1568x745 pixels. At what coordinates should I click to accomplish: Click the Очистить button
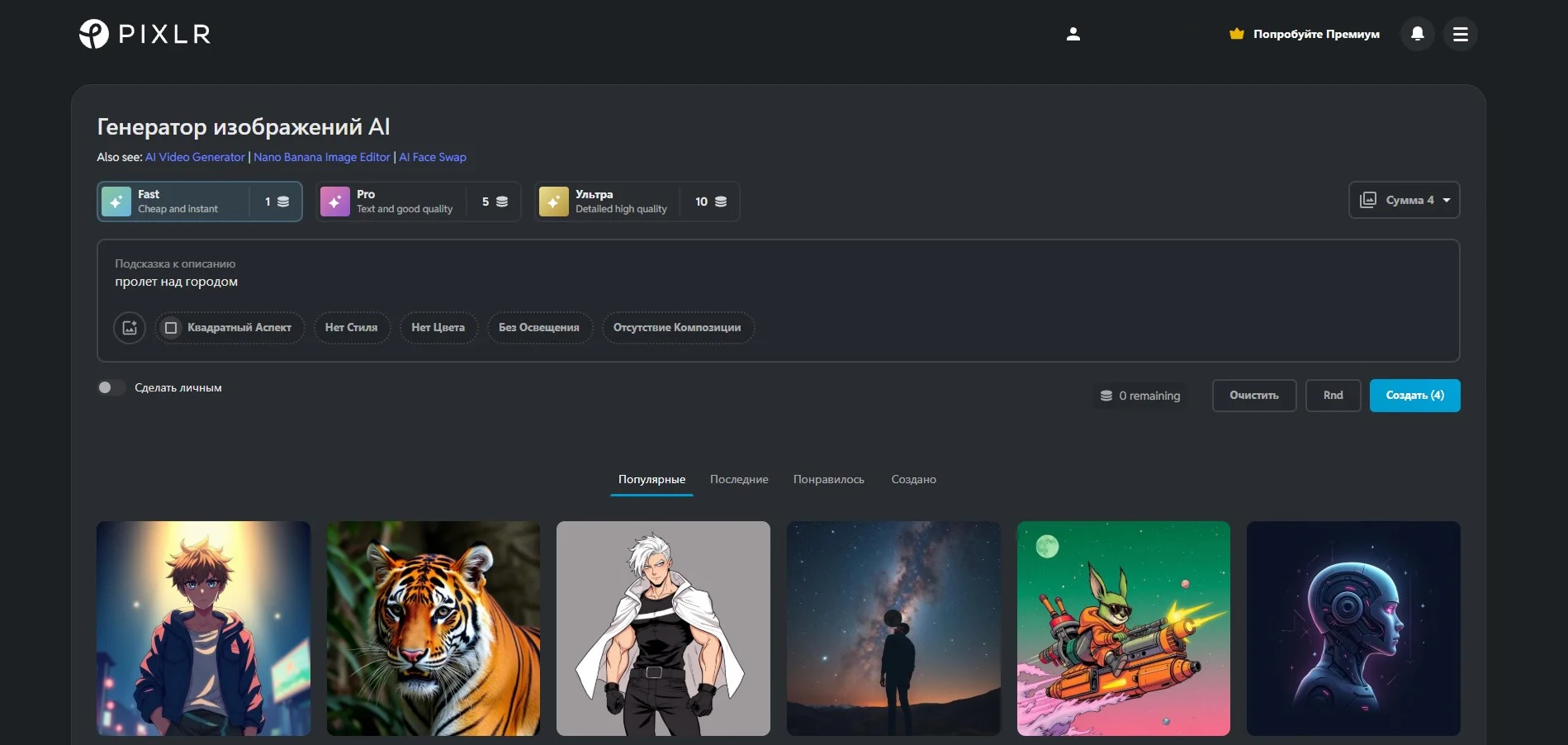pos(1254,396)
